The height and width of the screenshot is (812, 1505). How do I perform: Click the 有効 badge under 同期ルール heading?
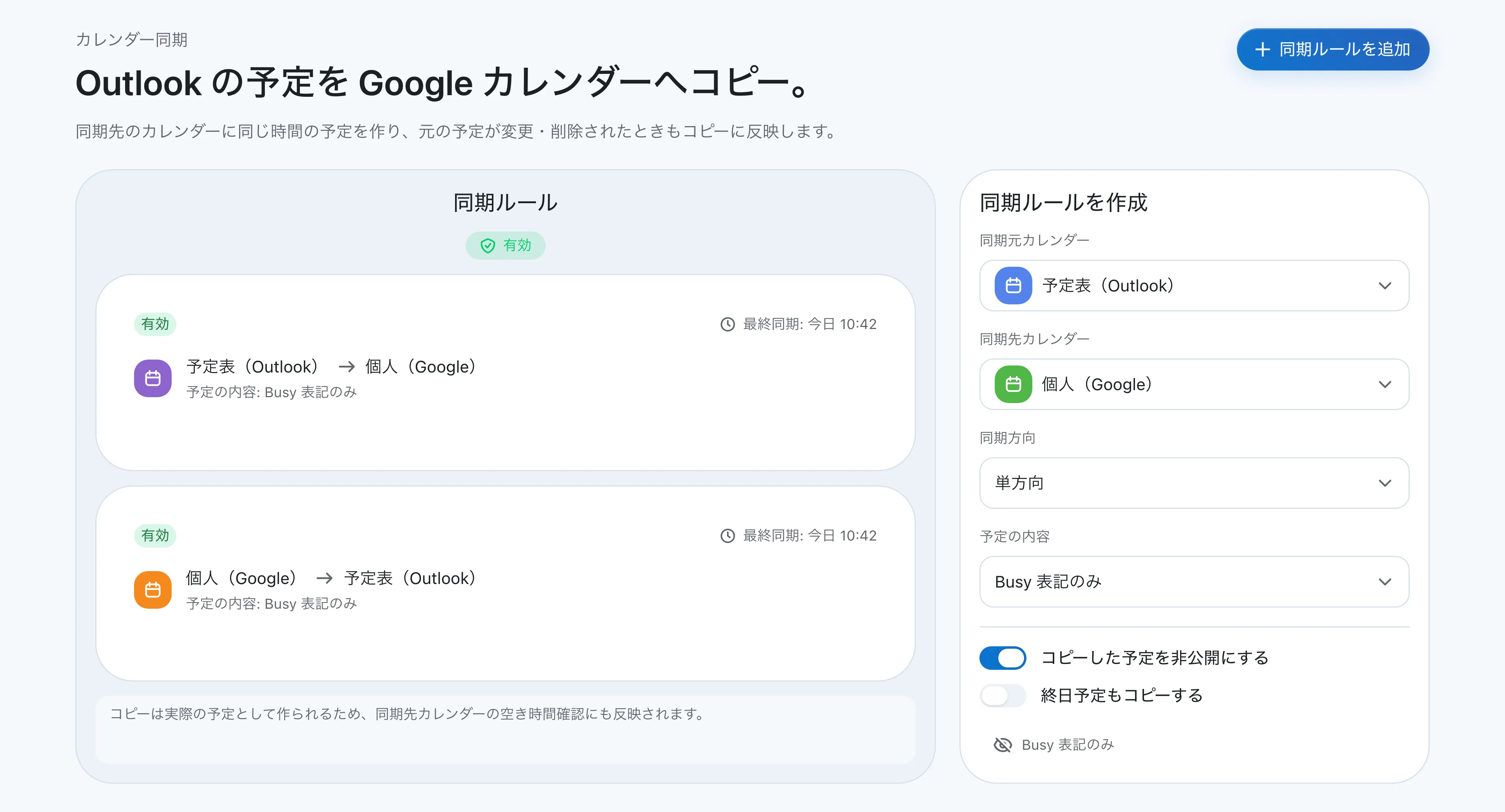pos(505,246)
